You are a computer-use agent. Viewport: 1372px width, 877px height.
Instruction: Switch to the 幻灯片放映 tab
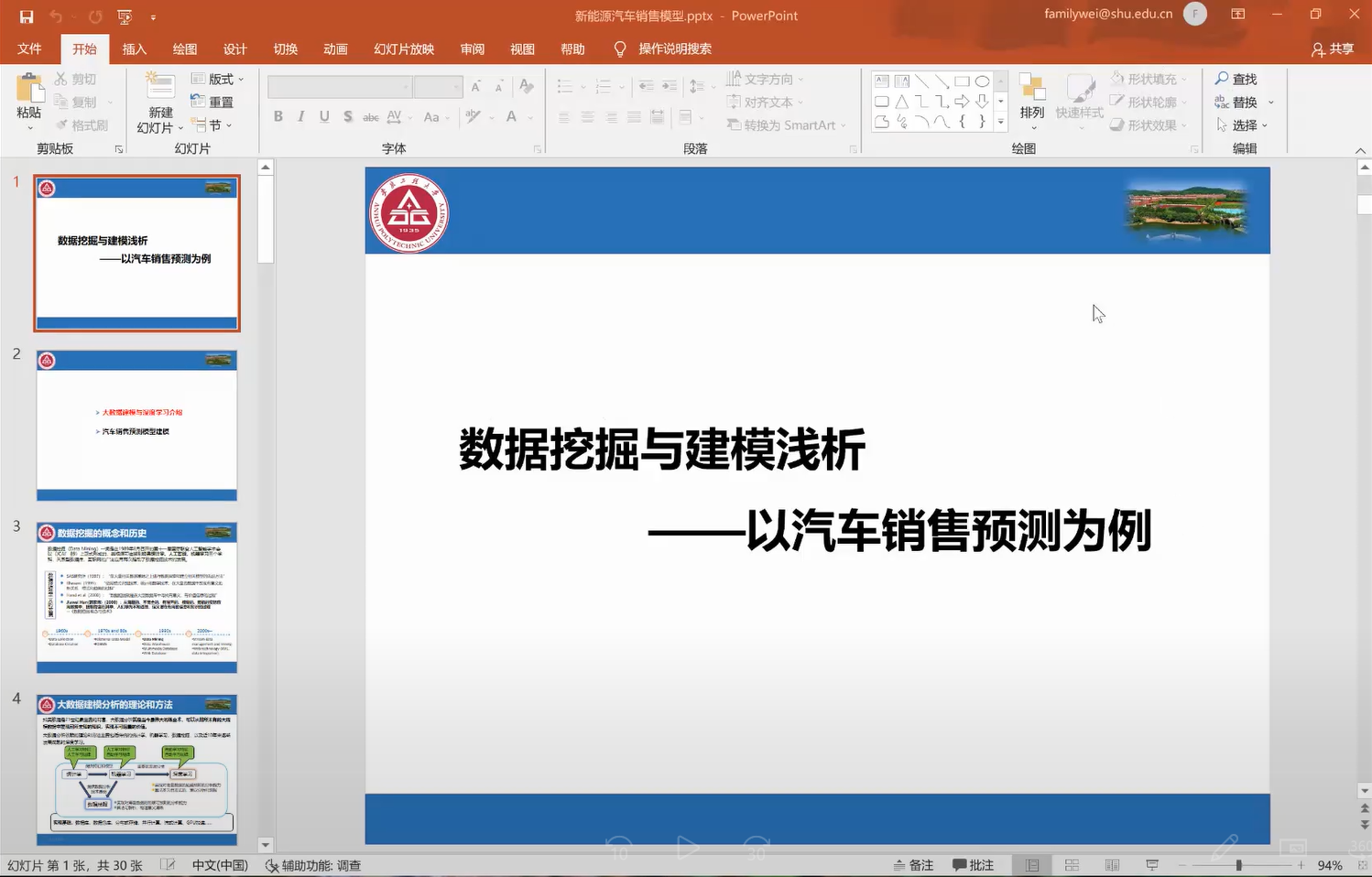click(404, 49)
